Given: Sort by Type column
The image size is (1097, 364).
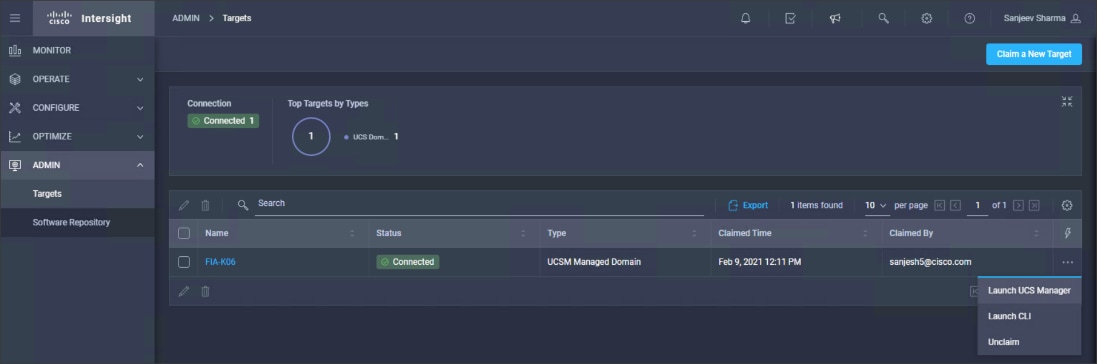Looking at the screenshot, I should pyautogui.click(x=694, y=233).
